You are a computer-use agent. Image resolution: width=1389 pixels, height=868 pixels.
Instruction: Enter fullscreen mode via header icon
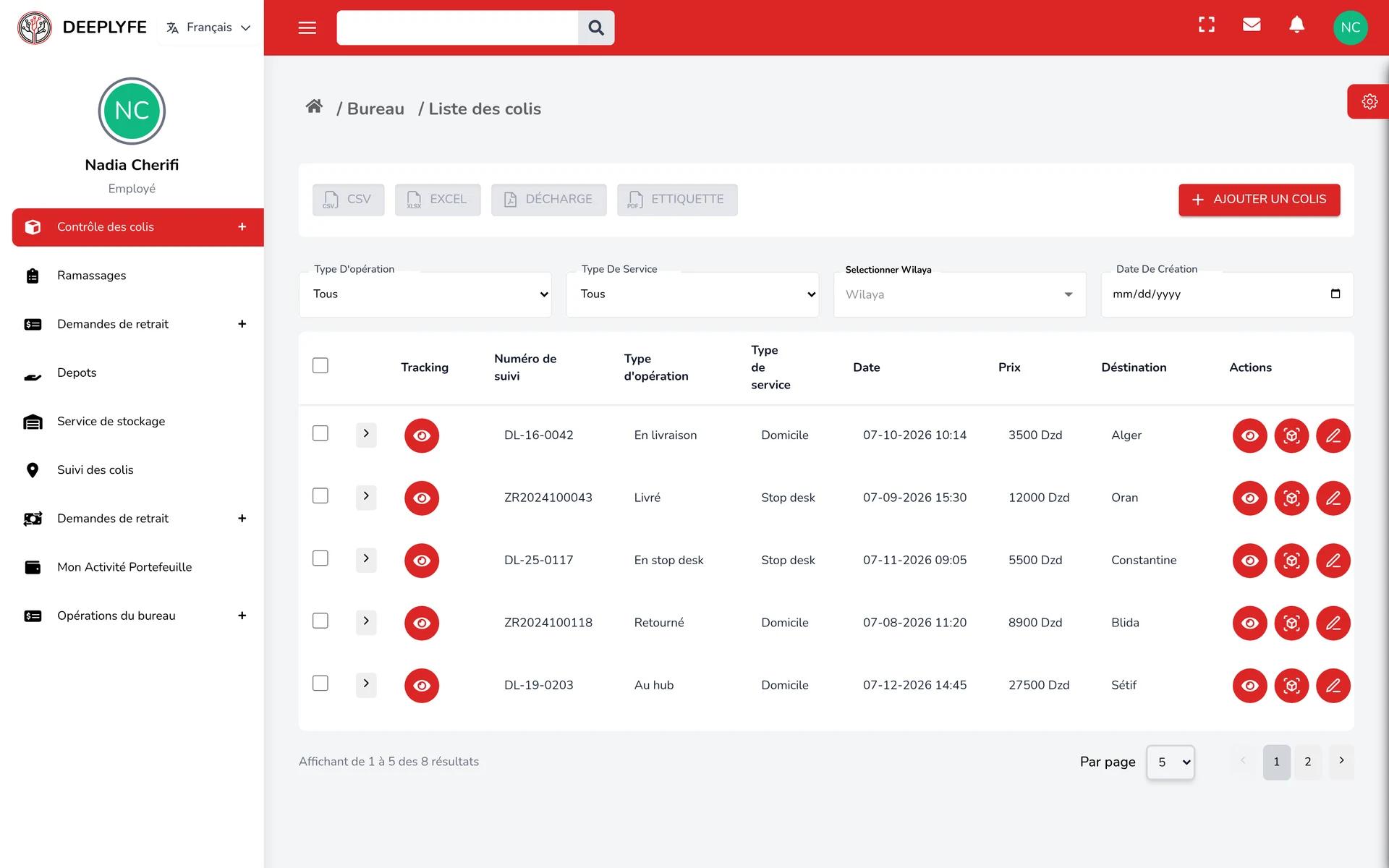[1207, 25]
